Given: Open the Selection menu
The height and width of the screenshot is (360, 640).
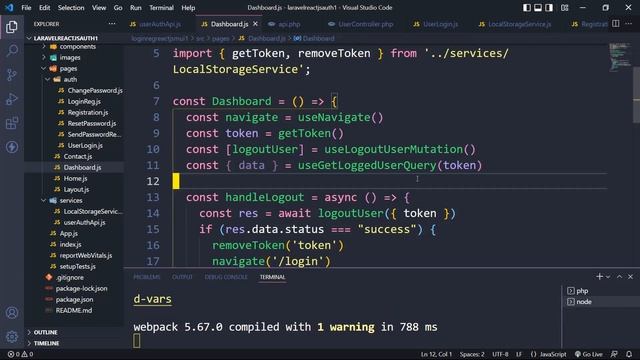Looking at the screenshot, I should pyautogui.click(x=71, y=8).
